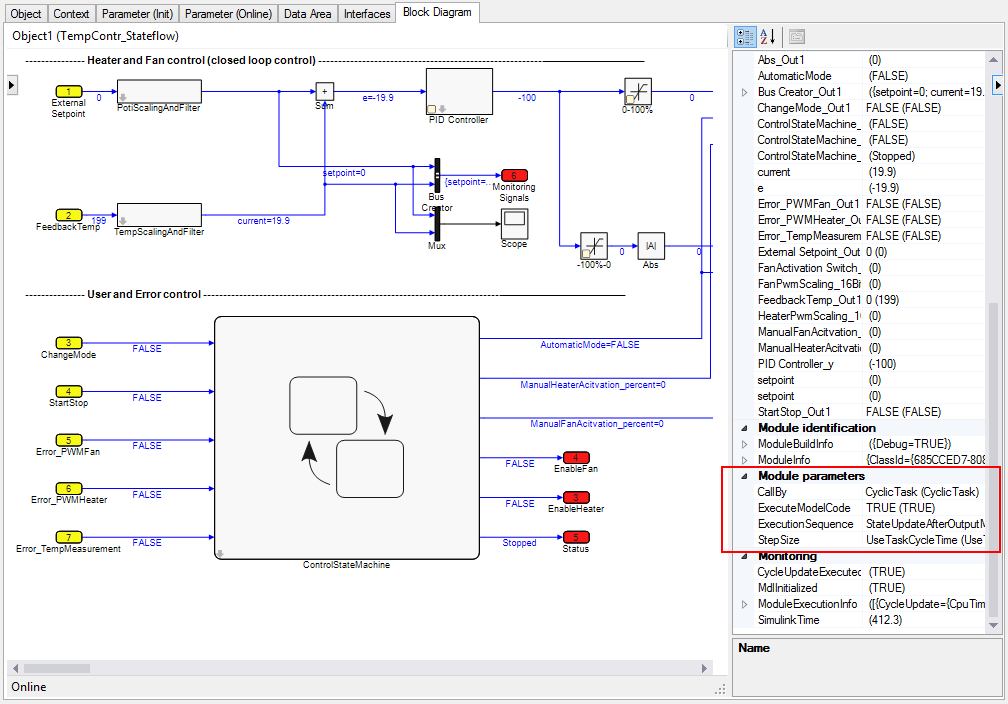Viewport: 1008px width, 704px height.
Task: Click the e=-19.9 signal label
Action: pos(378,98)
